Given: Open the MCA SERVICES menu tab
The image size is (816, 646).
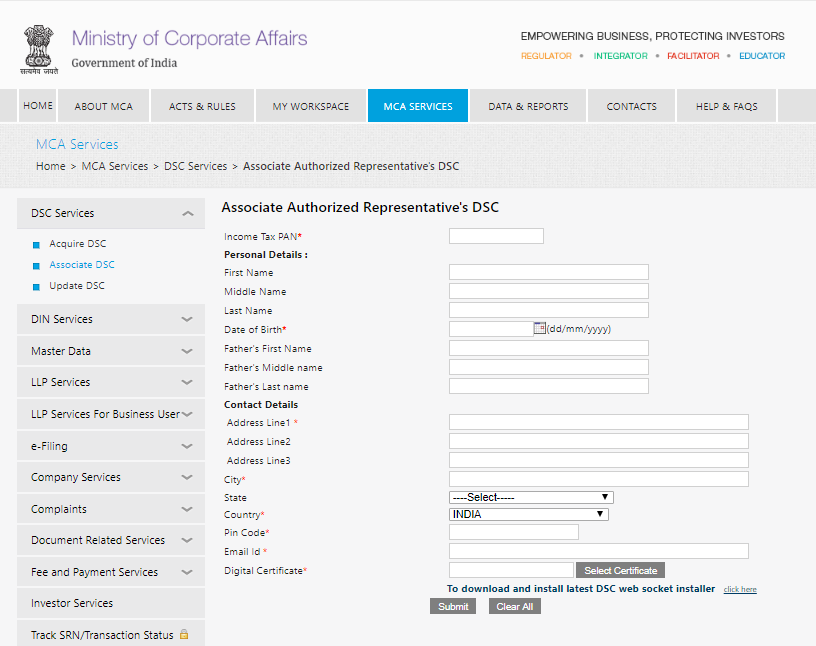Looking at the screenshot, I should (418, 106).
